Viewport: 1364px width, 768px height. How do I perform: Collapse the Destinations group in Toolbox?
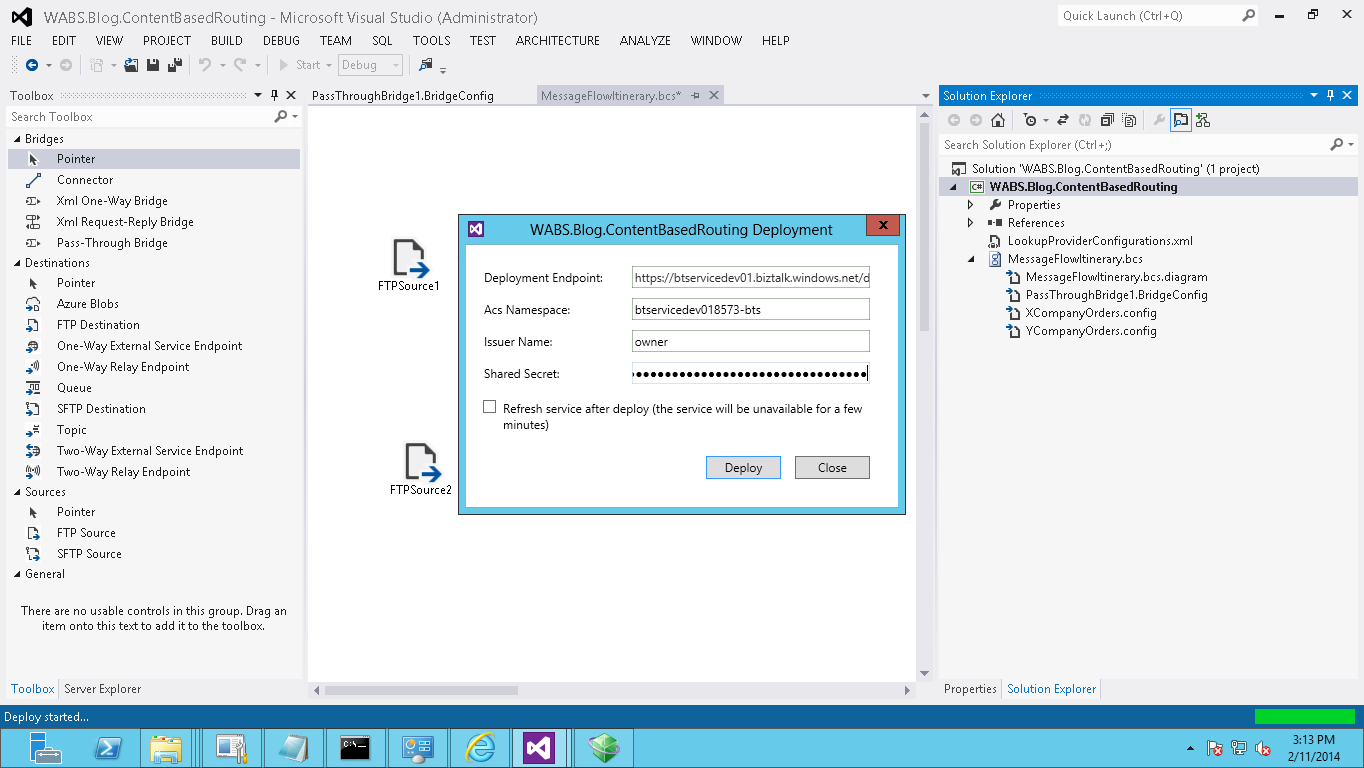[17, 263]
